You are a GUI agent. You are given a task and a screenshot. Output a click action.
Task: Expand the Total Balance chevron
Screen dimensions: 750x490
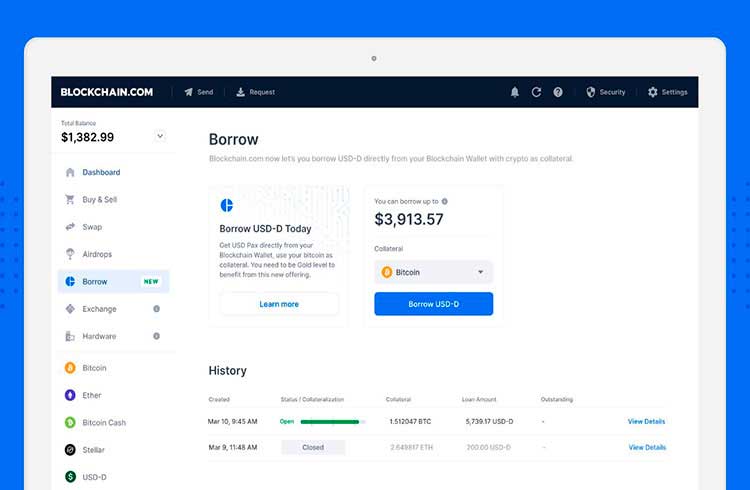pyautogui.click(x=160, y=136)
